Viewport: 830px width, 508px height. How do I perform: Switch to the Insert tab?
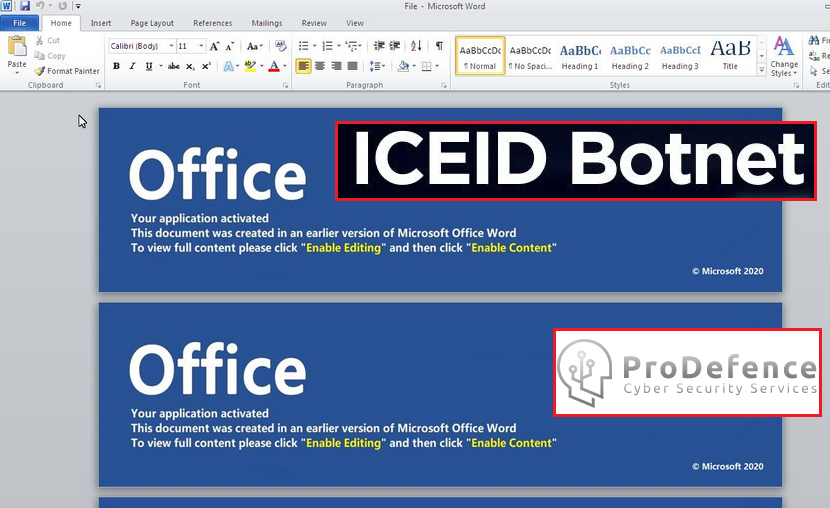click(x=101, y=23)
